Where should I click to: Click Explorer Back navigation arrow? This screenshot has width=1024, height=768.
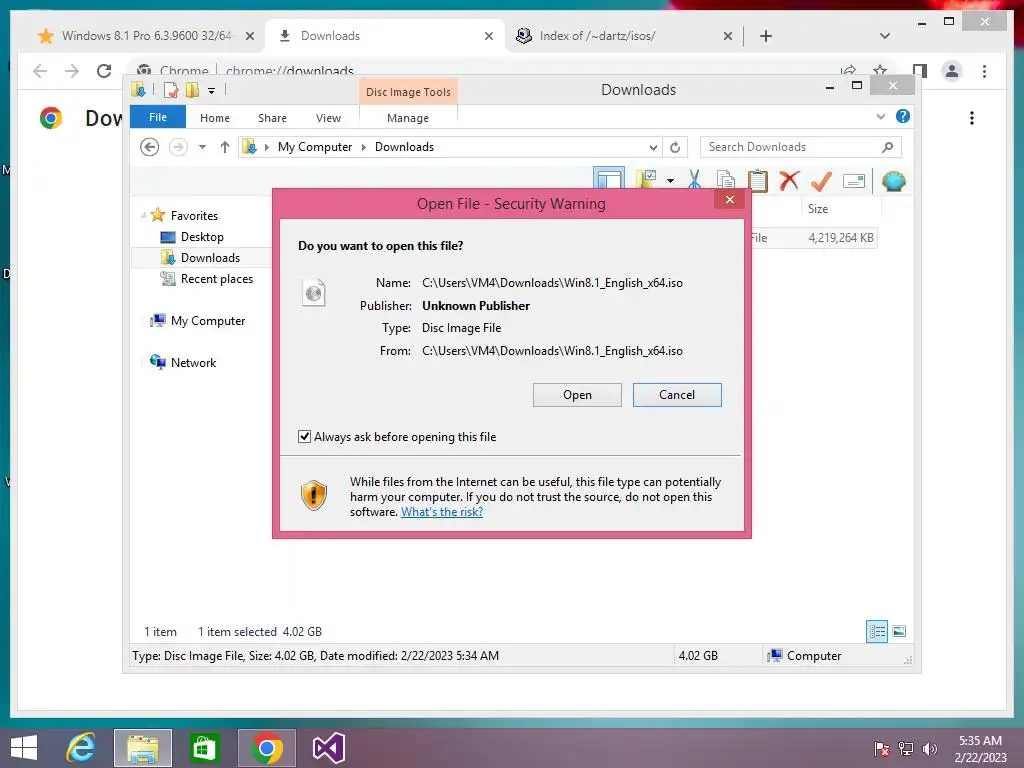coord(150,147)
